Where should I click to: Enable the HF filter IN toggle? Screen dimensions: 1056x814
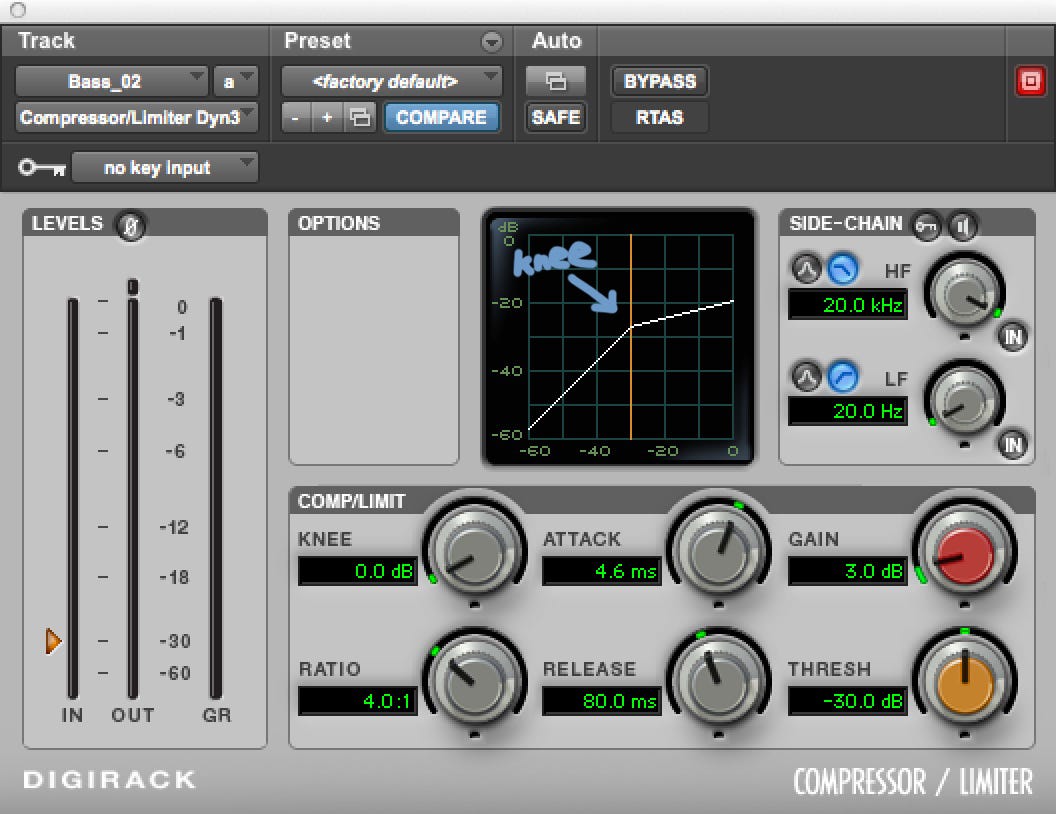click(1013, 337)
